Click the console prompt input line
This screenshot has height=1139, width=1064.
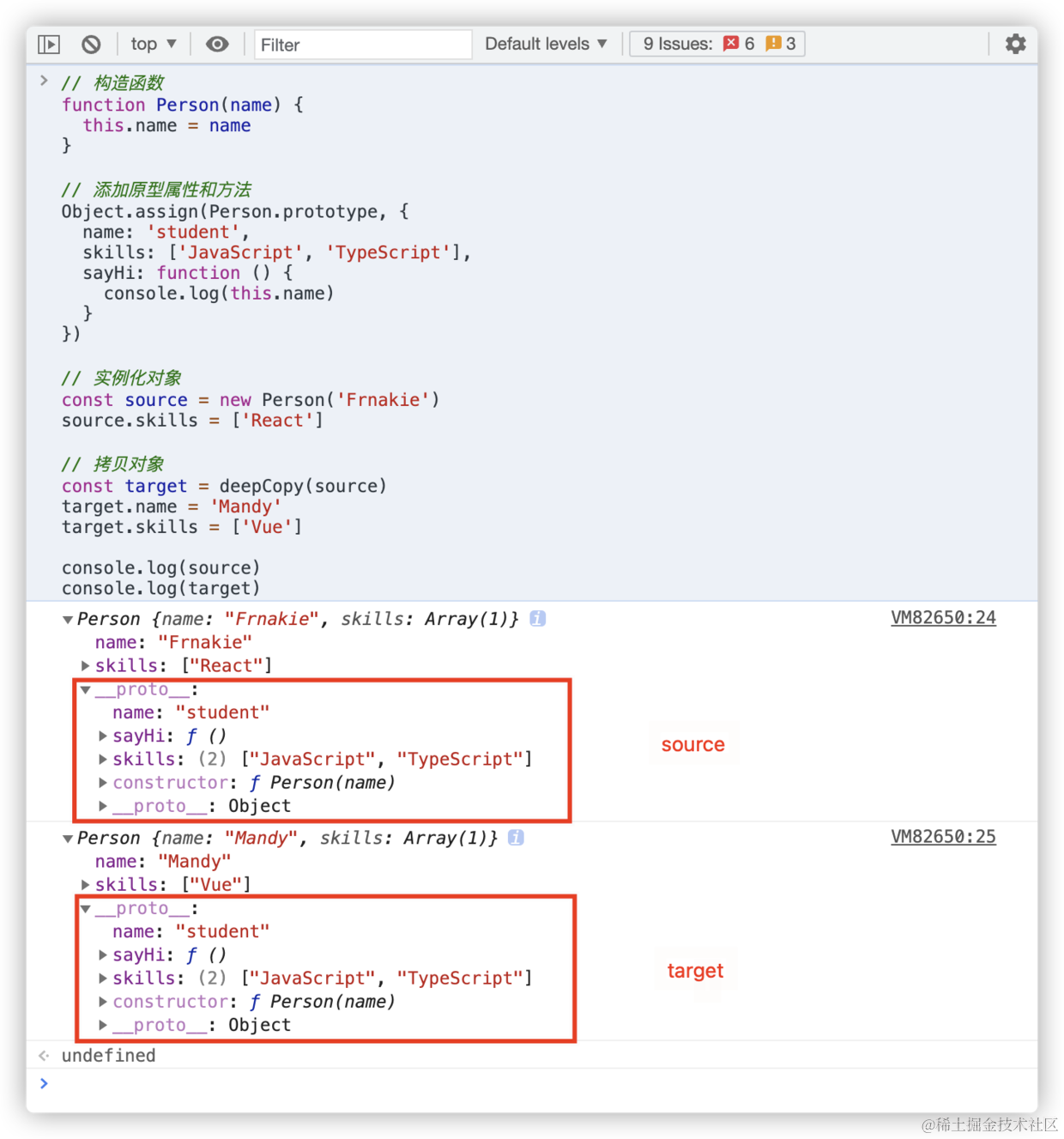(x=532, y=1084)
